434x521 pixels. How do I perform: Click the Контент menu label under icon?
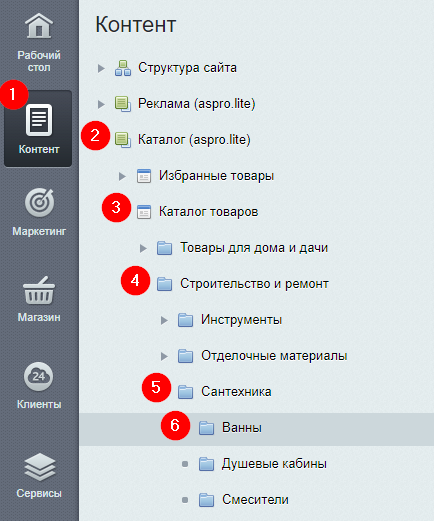point(39,149)
